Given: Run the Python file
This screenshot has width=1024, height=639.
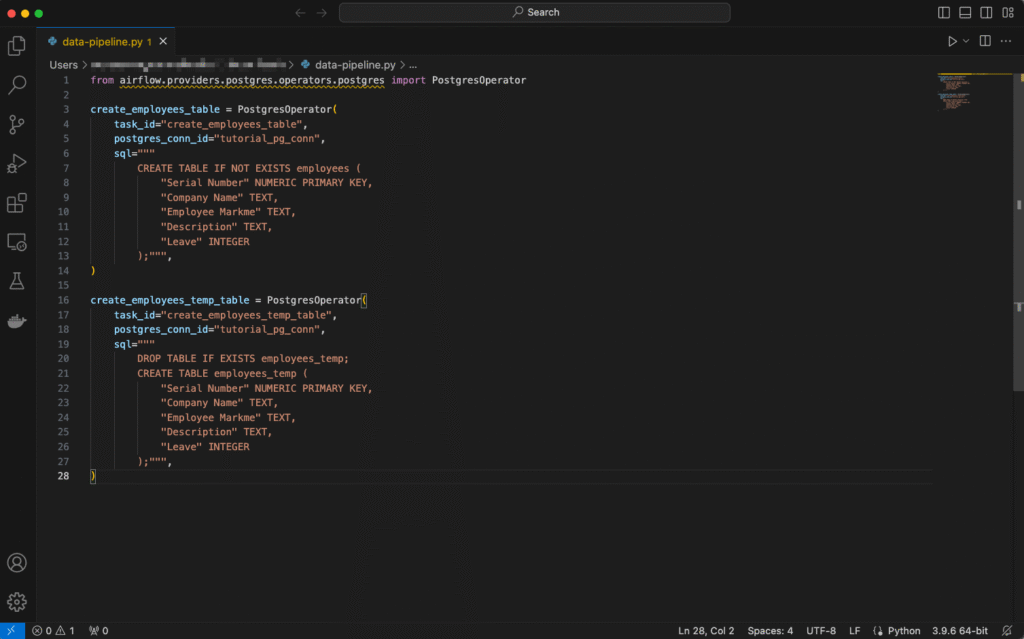Looking at the screenshot, I should pyautogui.click(x=952, y=41).
